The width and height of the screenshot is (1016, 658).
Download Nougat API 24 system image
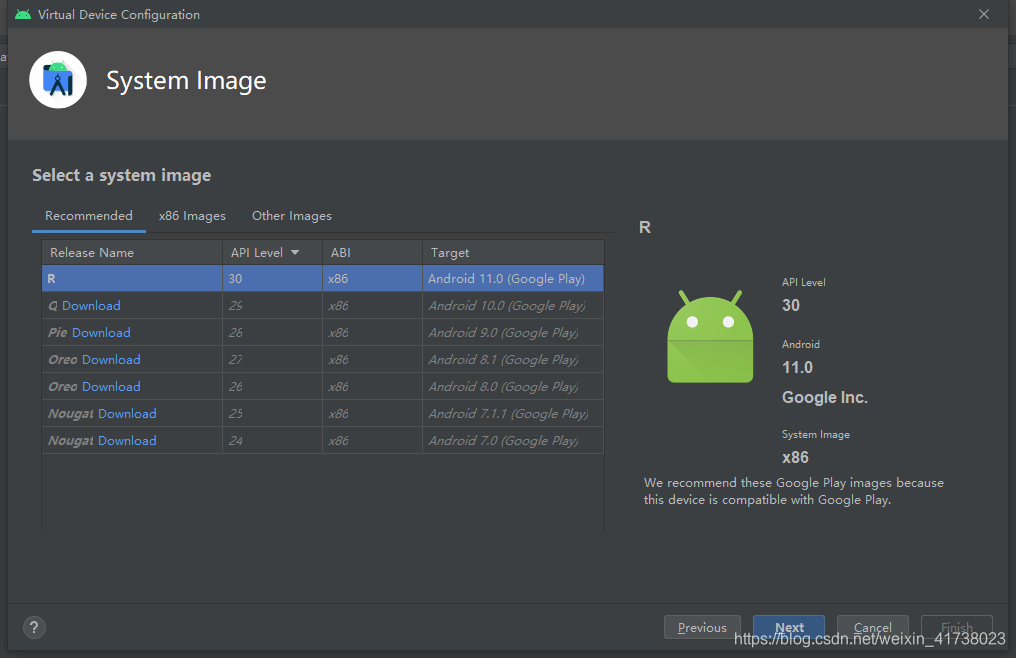(127, 441)
